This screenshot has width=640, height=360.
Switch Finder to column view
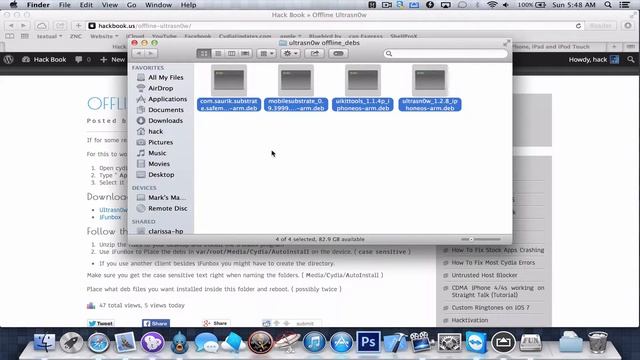click(231, 53)
